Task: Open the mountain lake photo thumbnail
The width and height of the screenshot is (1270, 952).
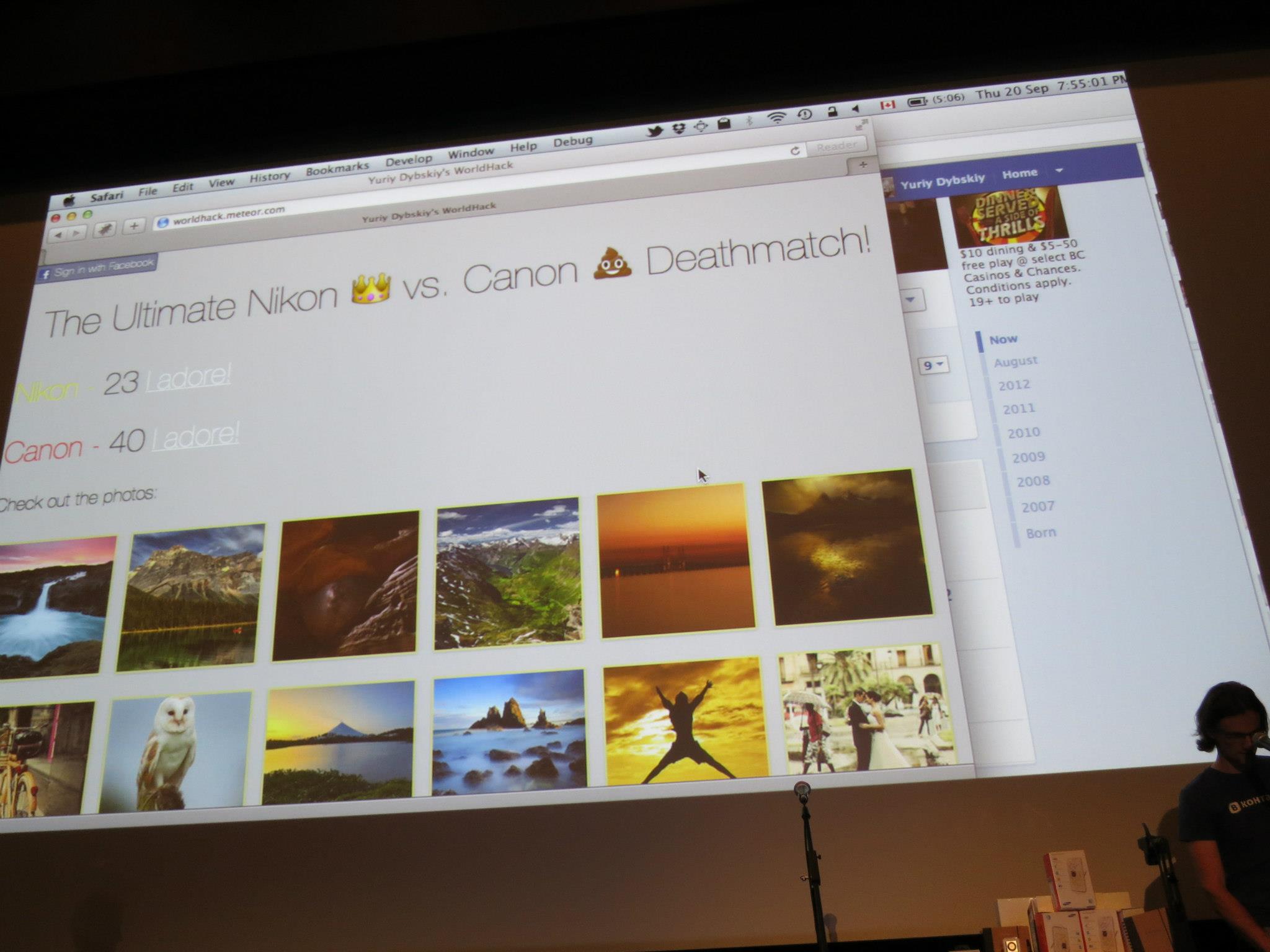Action: pyautogui.click(x=191, y=597)
